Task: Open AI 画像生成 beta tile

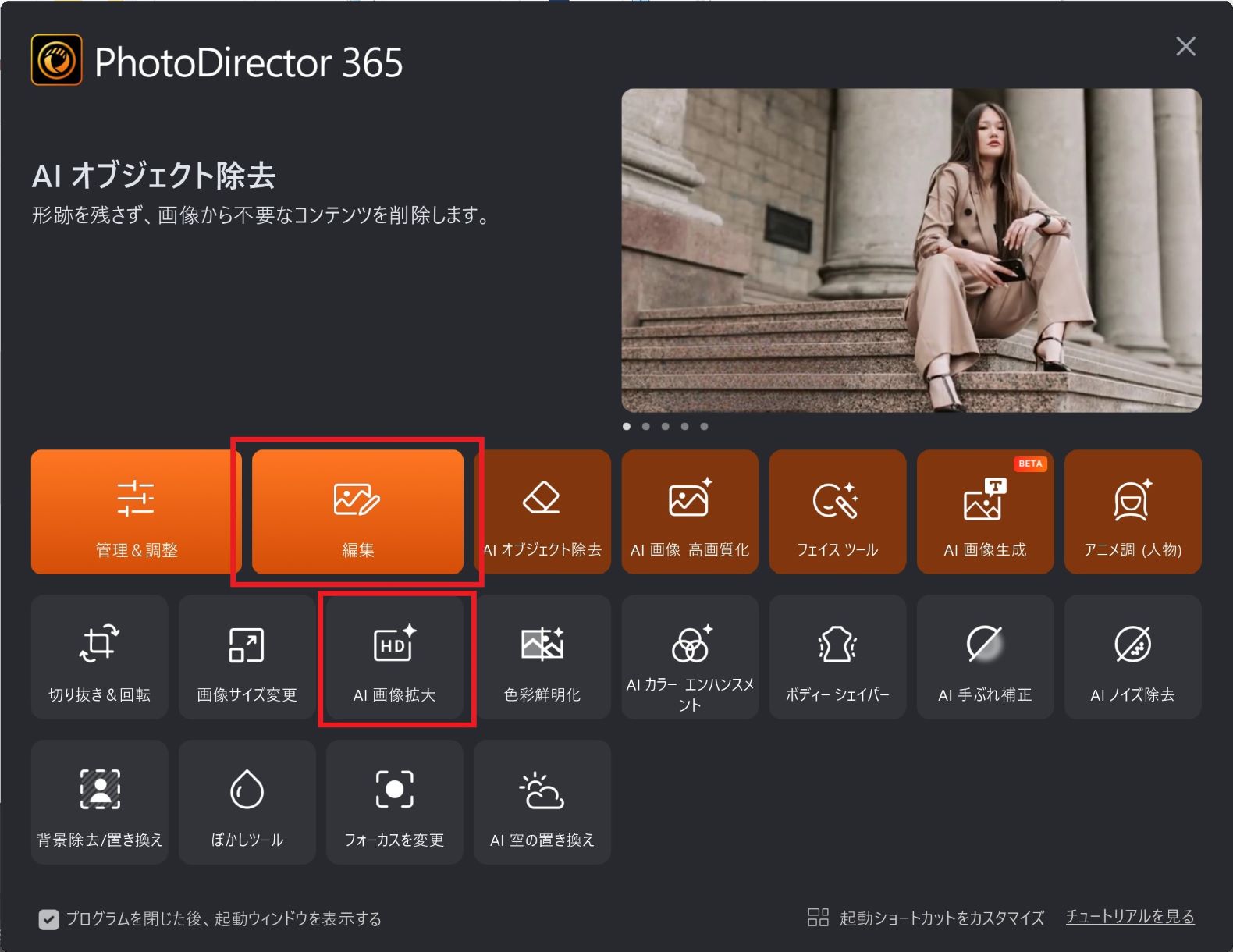Action: pyautogui.click(x=985, y=512)
